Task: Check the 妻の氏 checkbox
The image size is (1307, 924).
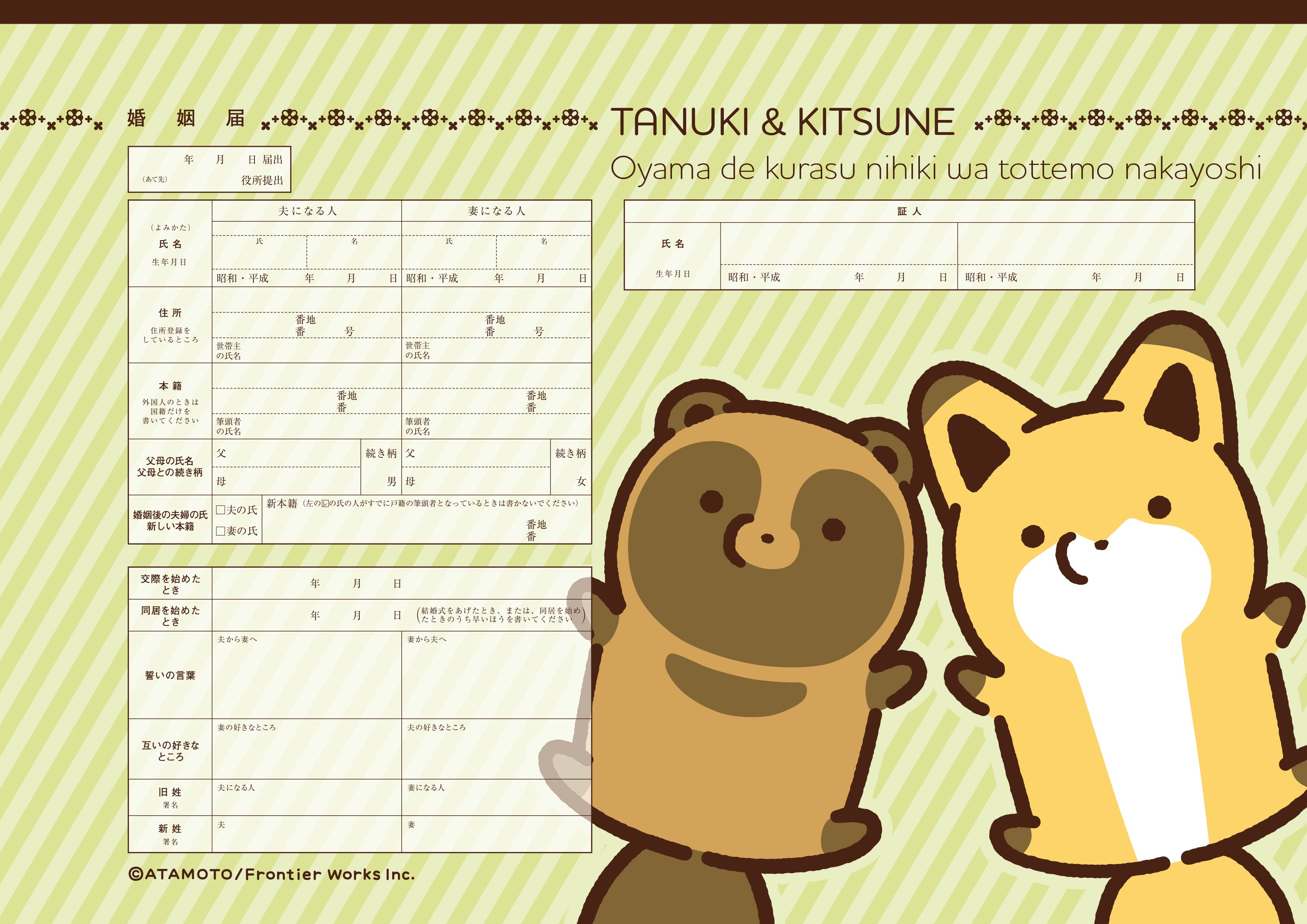Action: 220,531
